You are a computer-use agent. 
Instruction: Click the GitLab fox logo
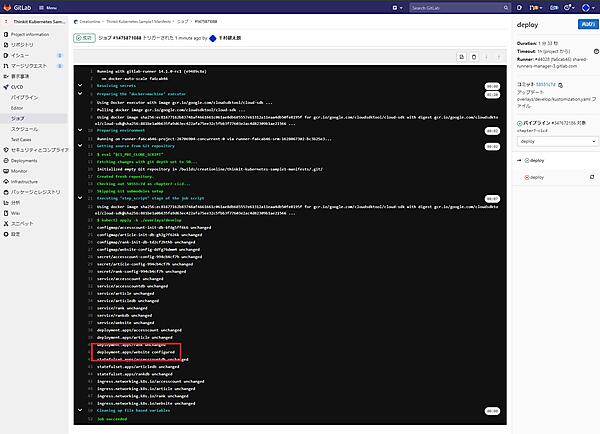pos(7,7)
